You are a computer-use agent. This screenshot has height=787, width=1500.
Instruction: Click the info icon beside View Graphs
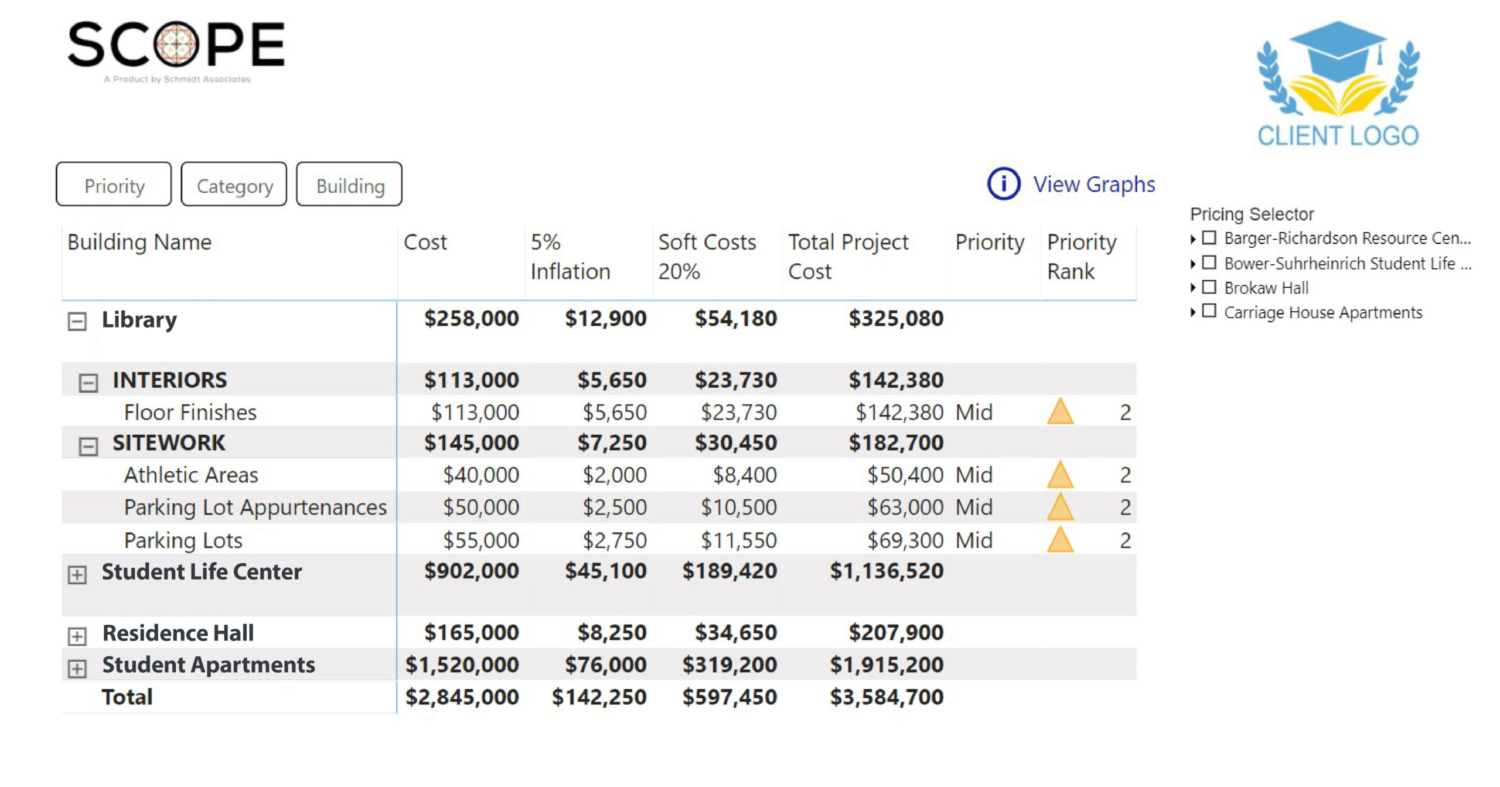pos(1003,184)
